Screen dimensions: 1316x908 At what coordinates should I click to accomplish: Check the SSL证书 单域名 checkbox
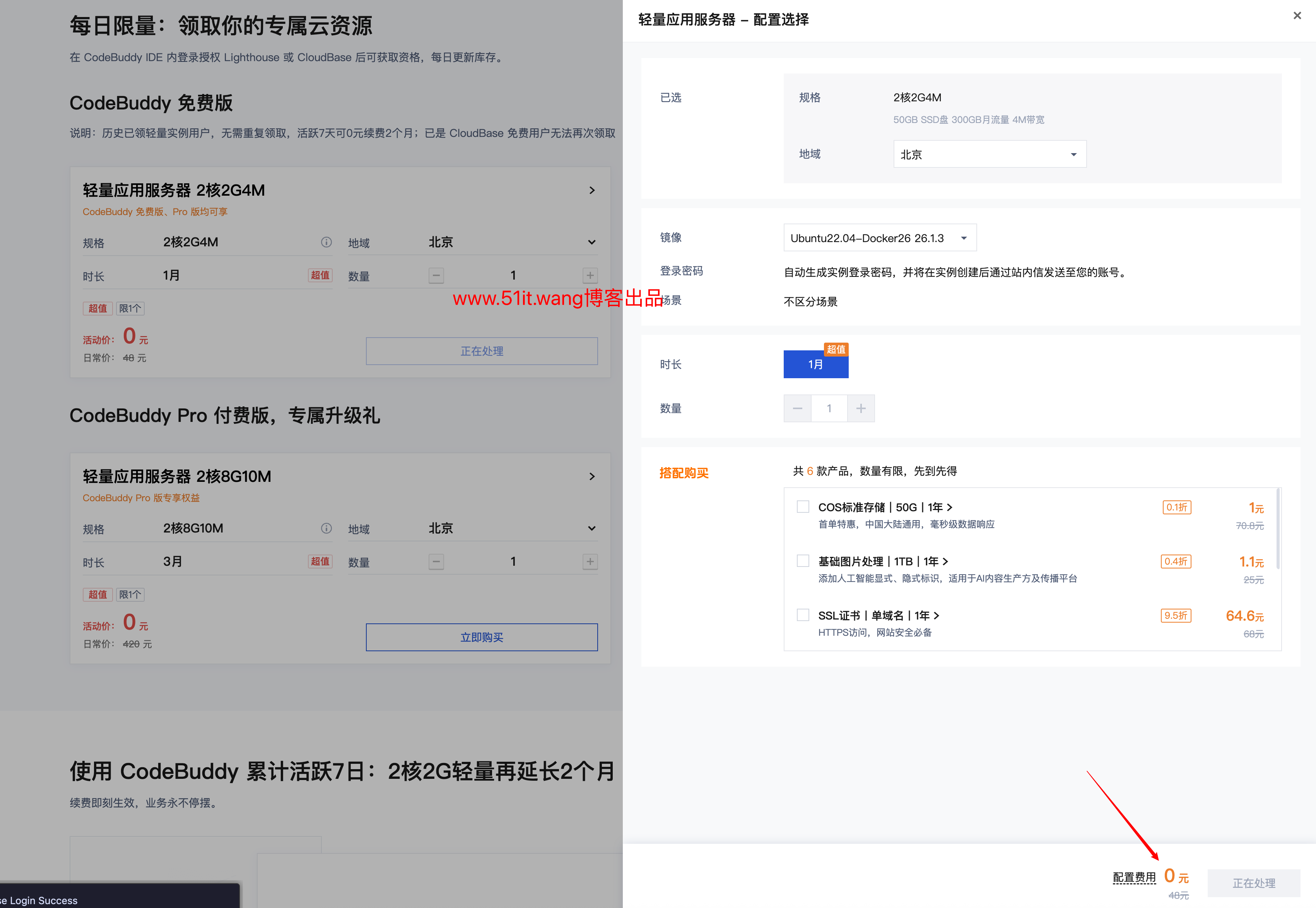pyautogui.click(x=803, y=615)
